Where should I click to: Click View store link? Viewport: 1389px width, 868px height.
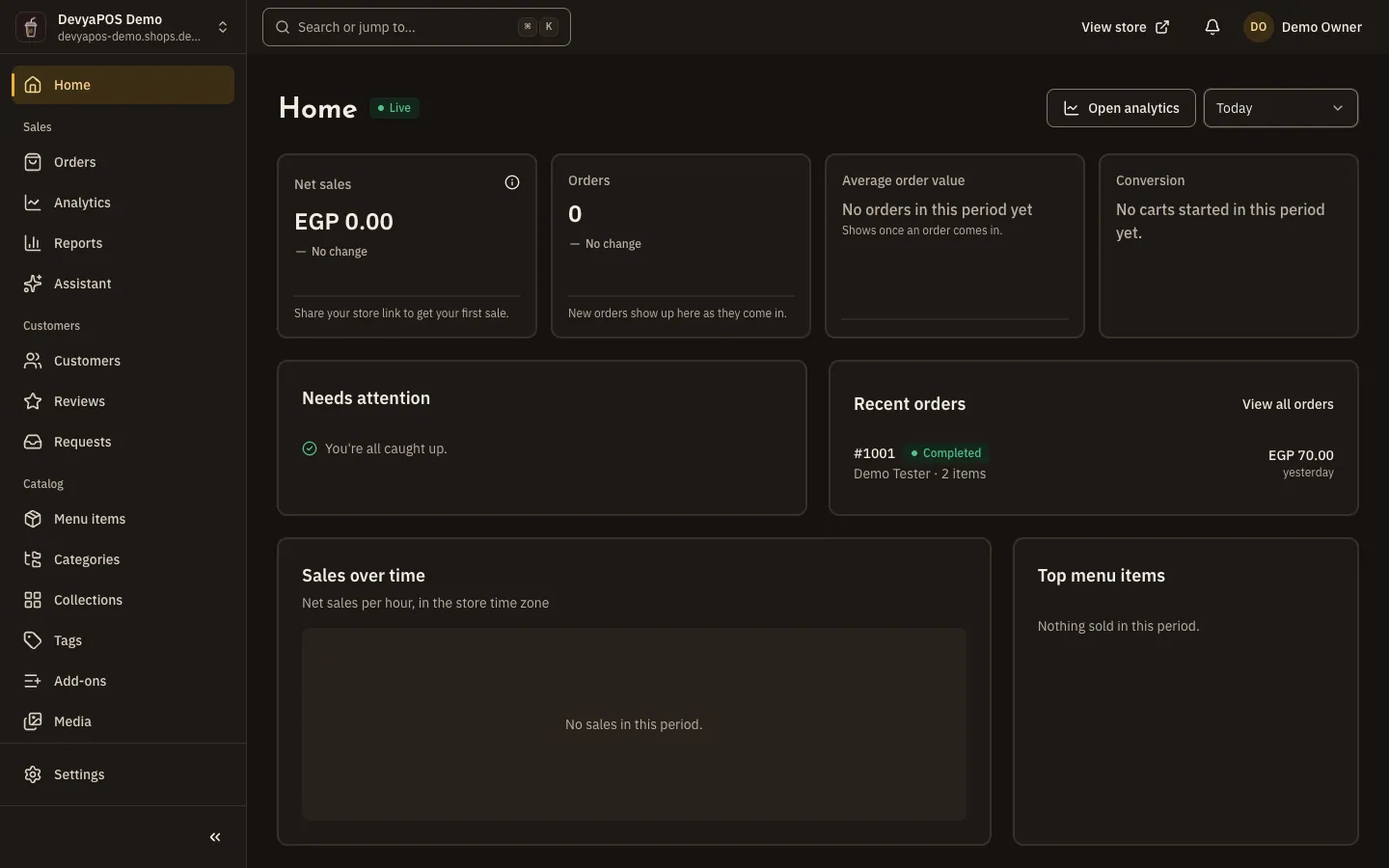click(1125, 27)
